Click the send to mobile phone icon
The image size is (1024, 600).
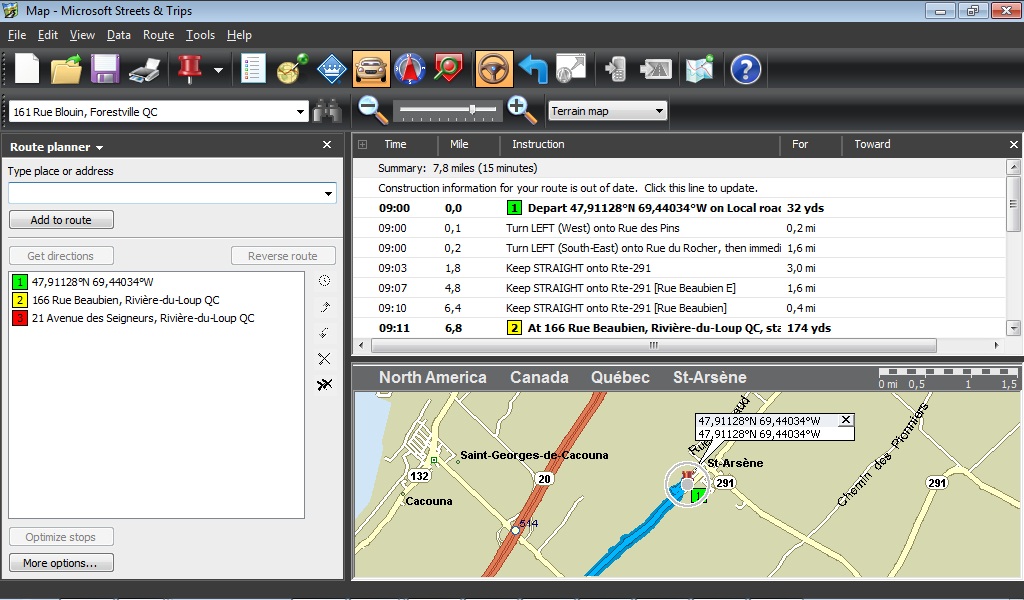pyautogui.click(x=616, y=69)
